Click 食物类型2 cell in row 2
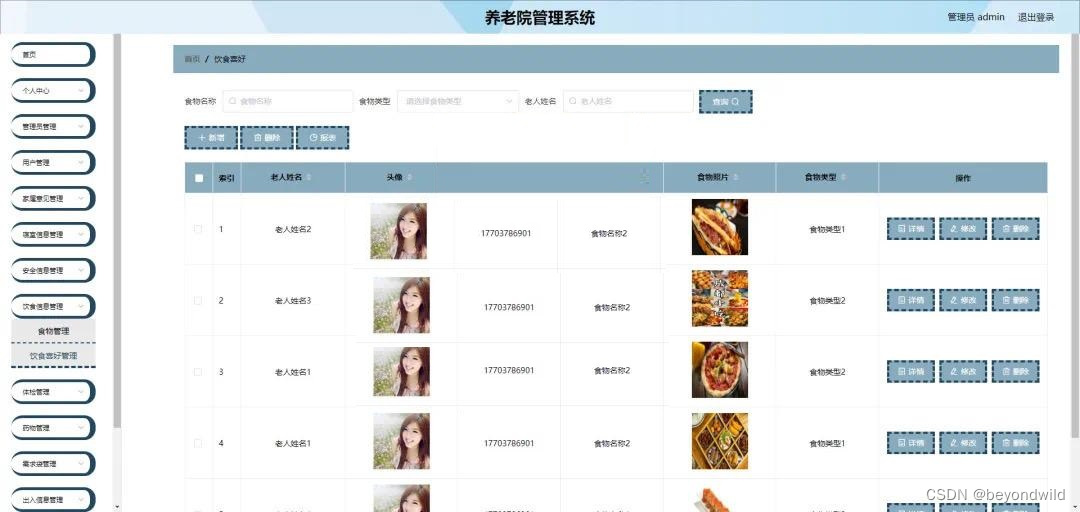 [x=827, y=300]
